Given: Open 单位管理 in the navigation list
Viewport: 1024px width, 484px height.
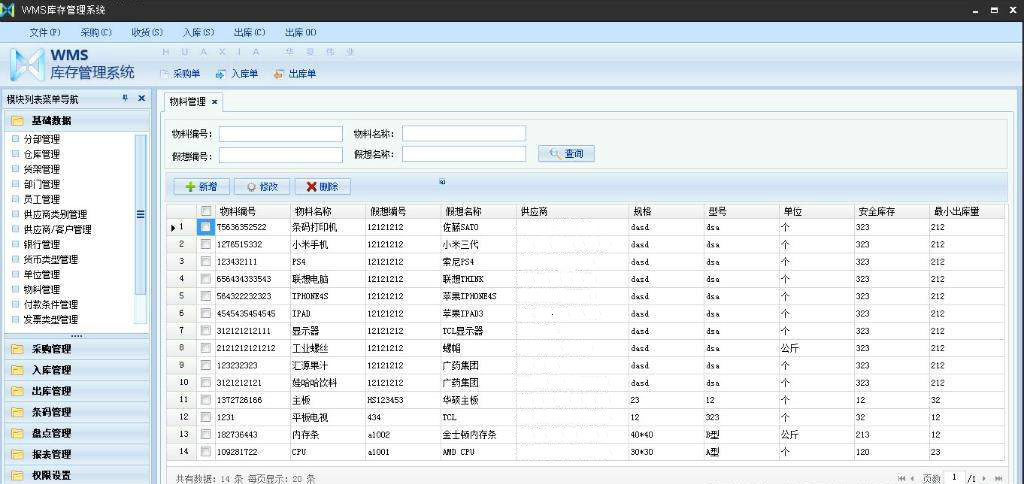Looking at the screenshot, I should tap(42, 274).
